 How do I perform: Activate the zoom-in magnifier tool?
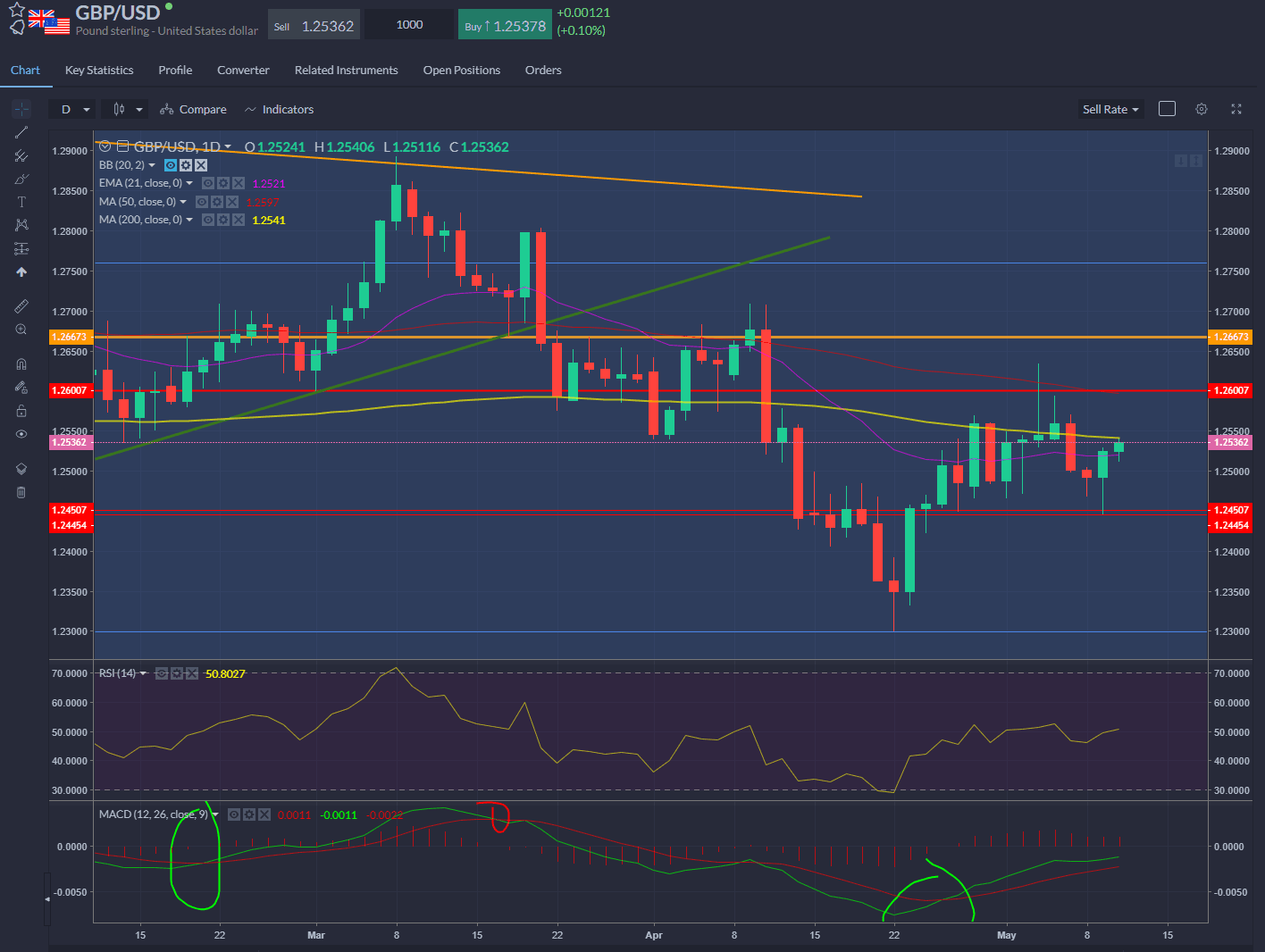pos(21,330)
